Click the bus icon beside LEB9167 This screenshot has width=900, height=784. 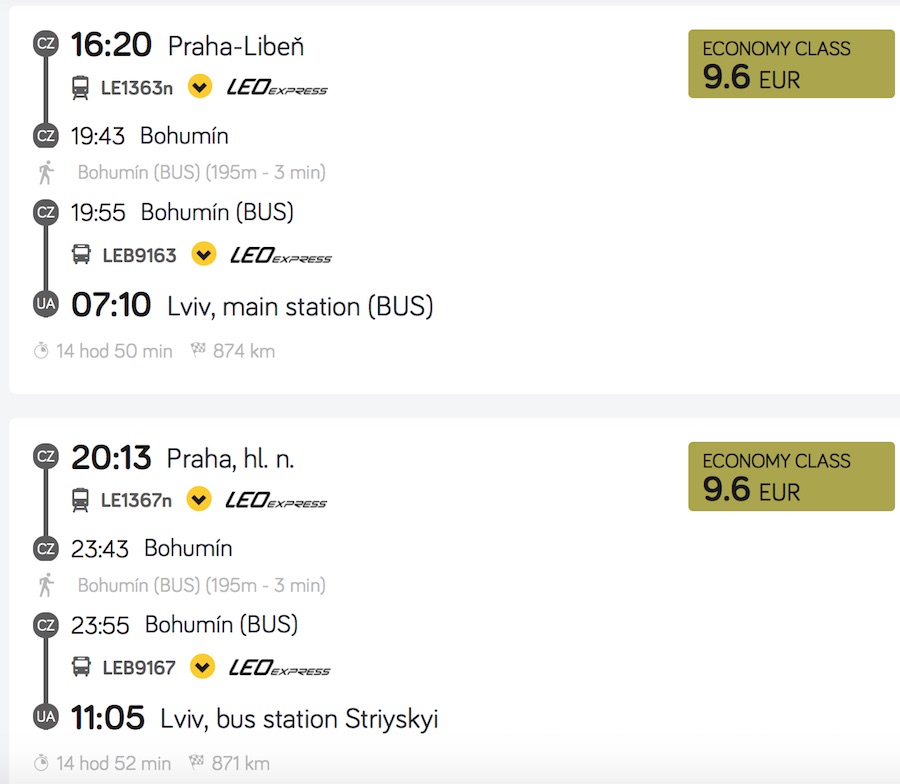81,666
